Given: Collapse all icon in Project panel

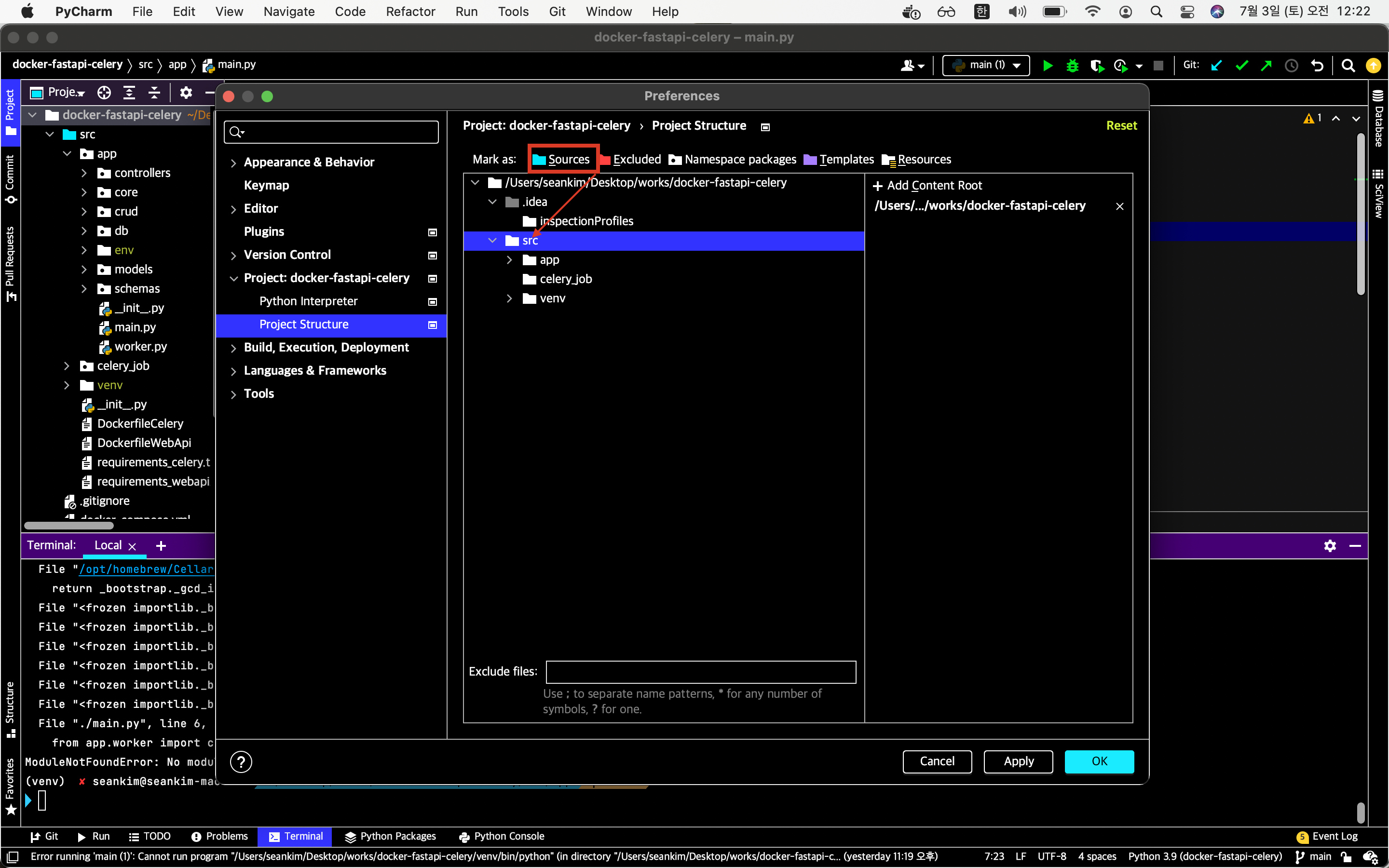Looking at the screenshot, I should [154, 93].
